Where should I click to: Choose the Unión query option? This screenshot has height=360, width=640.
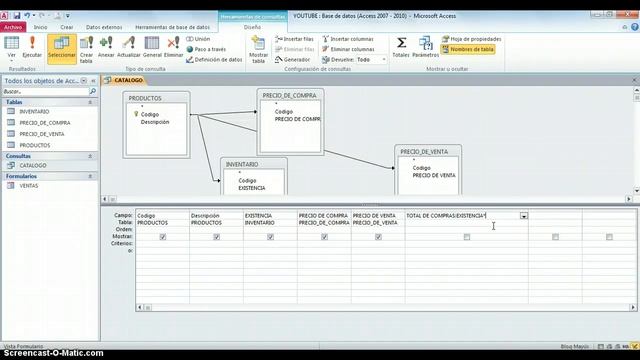click(x=198, y=39)
